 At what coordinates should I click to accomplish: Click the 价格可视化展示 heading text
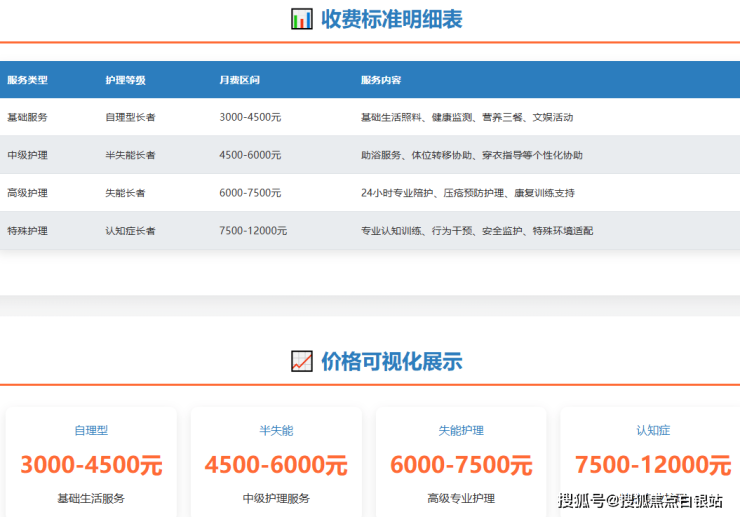coord(391,361)
